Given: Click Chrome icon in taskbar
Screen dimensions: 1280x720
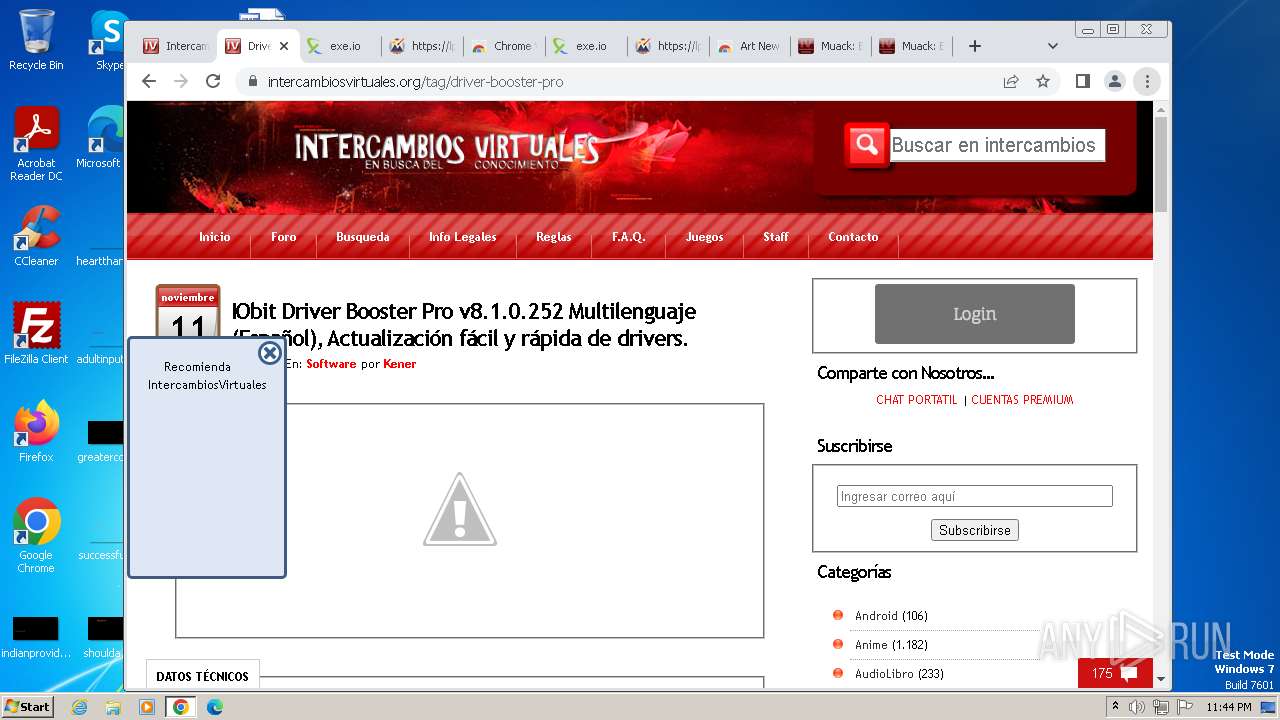Looking at the screenshot, I should pyautogui.click(x=180, y=707).
